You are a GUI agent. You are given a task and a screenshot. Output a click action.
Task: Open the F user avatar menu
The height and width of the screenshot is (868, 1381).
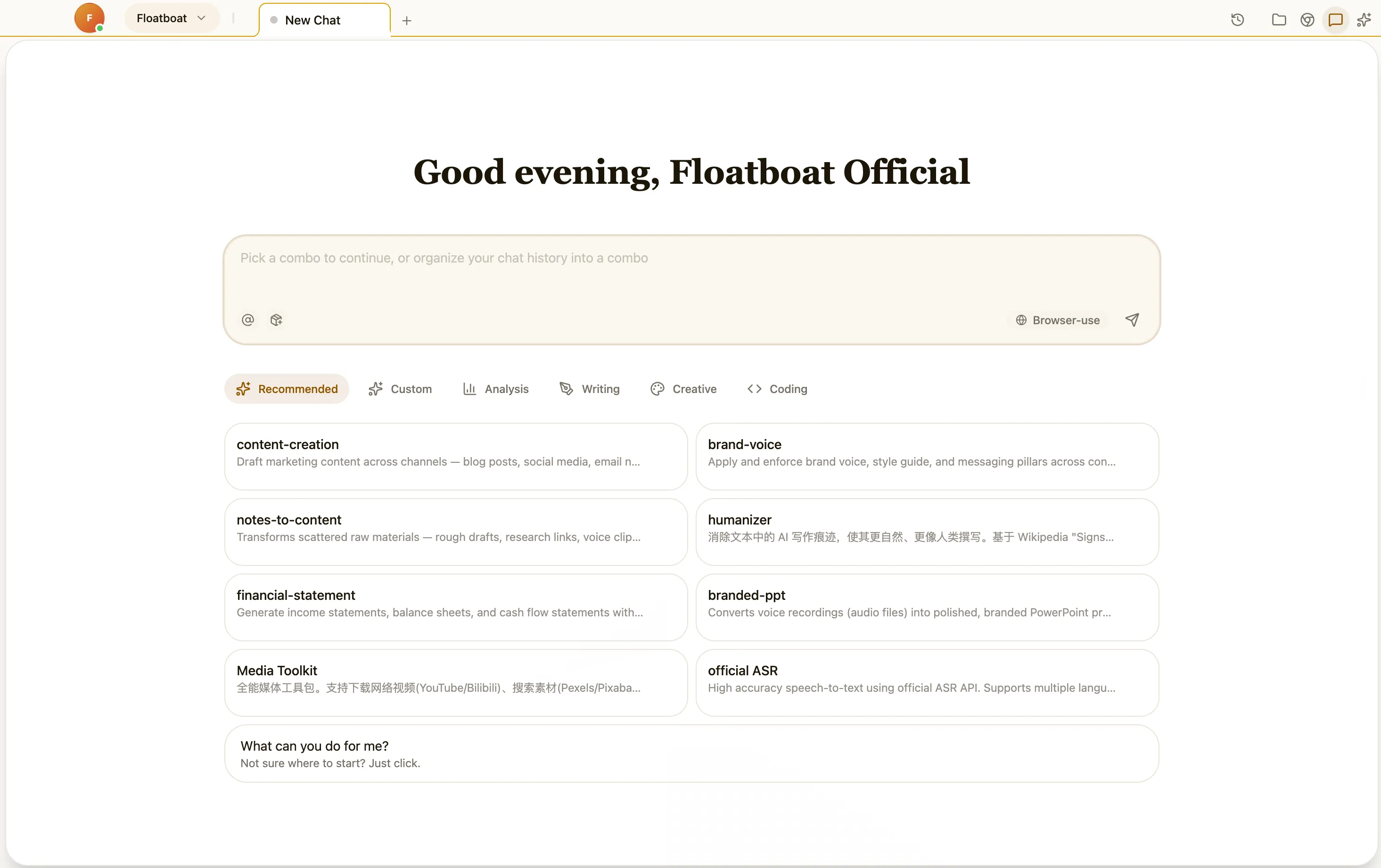coord(90,18)
